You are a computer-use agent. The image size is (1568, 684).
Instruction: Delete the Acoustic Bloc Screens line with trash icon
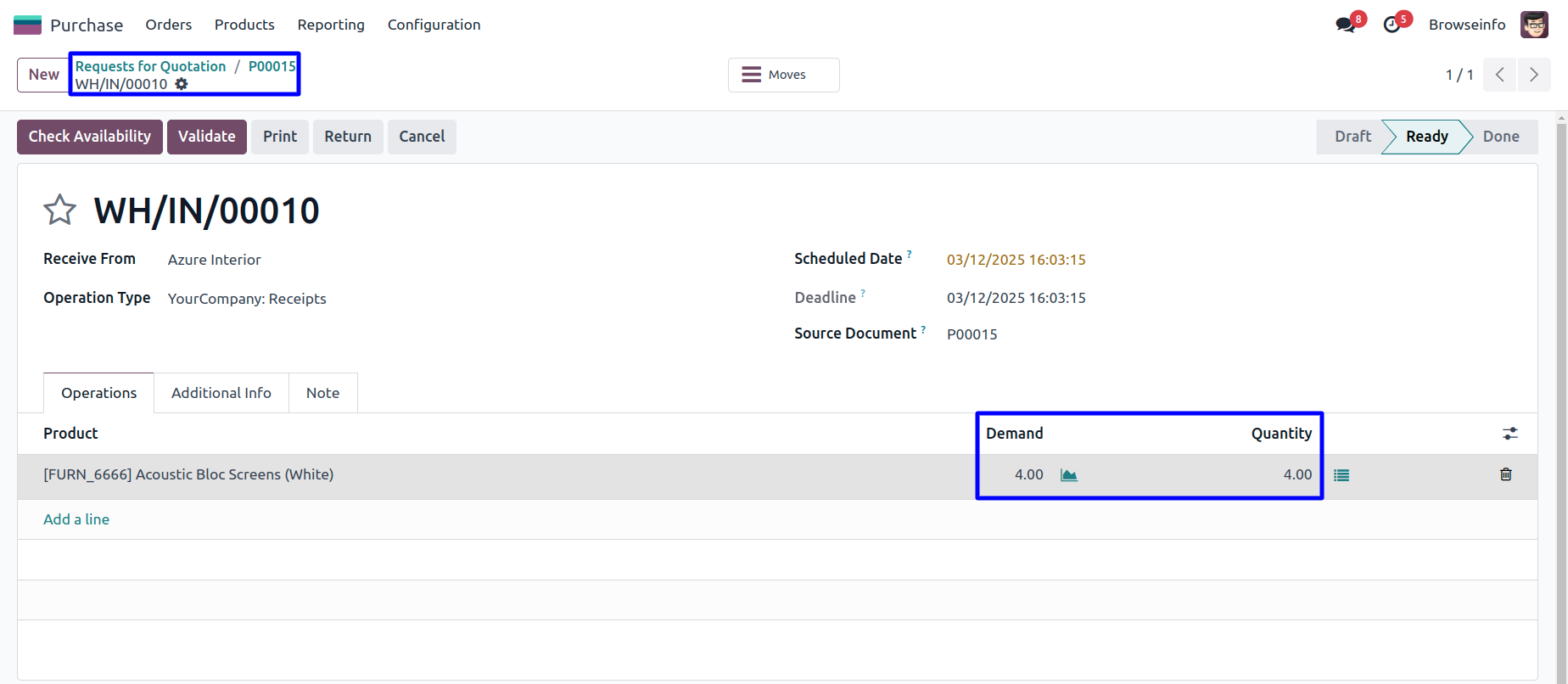click(x=1505, y=474)
